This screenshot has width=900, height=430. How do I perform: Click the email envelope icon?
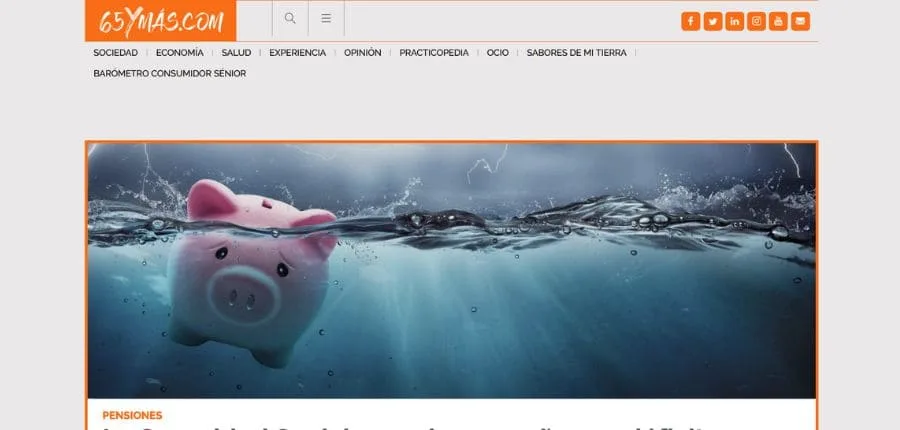800,21
